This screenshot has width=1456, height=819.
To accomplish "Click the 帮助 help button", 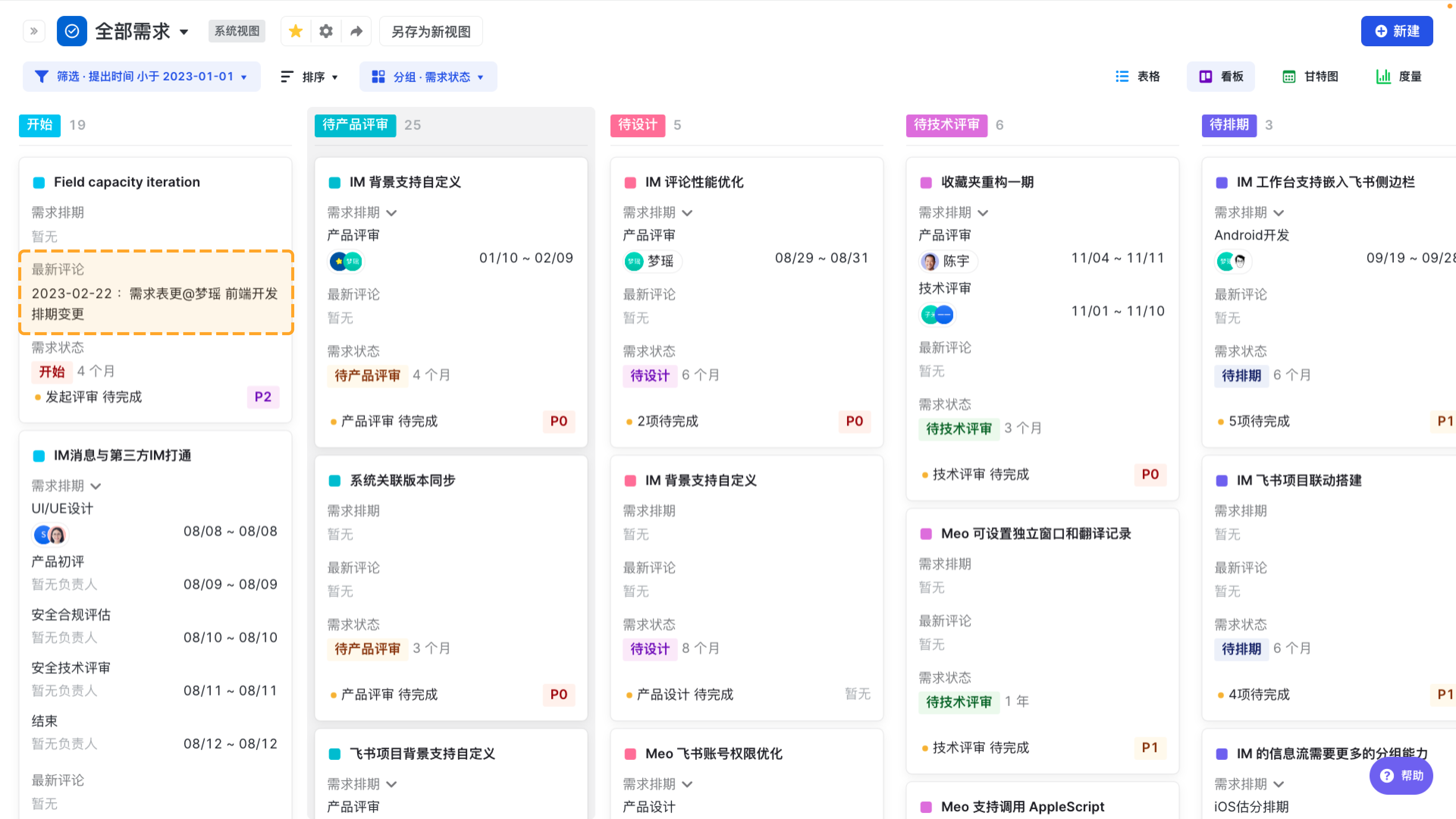I will [1401, 775].
